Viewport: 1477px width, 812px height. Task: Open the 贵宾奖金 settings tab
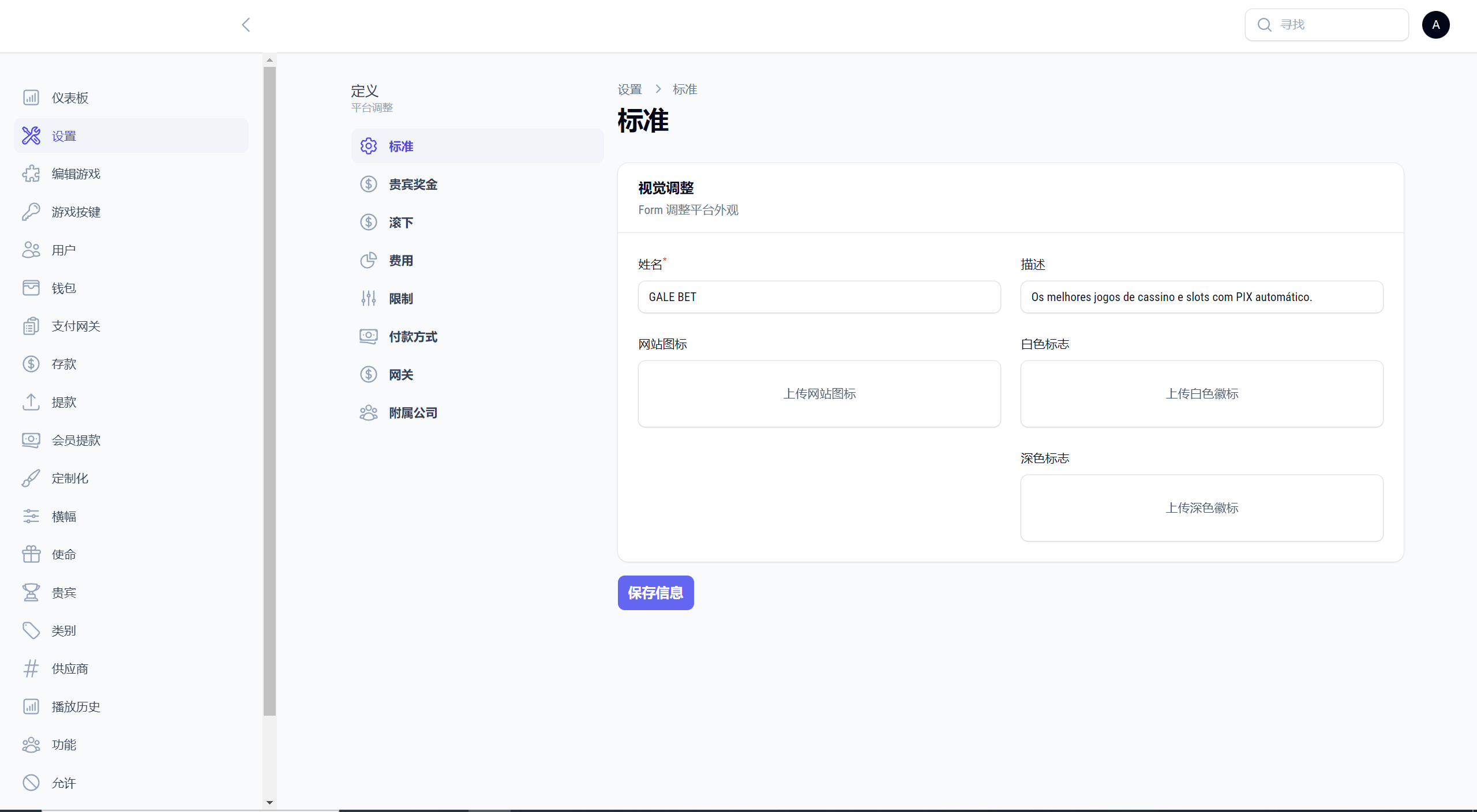tap(413, 185)
